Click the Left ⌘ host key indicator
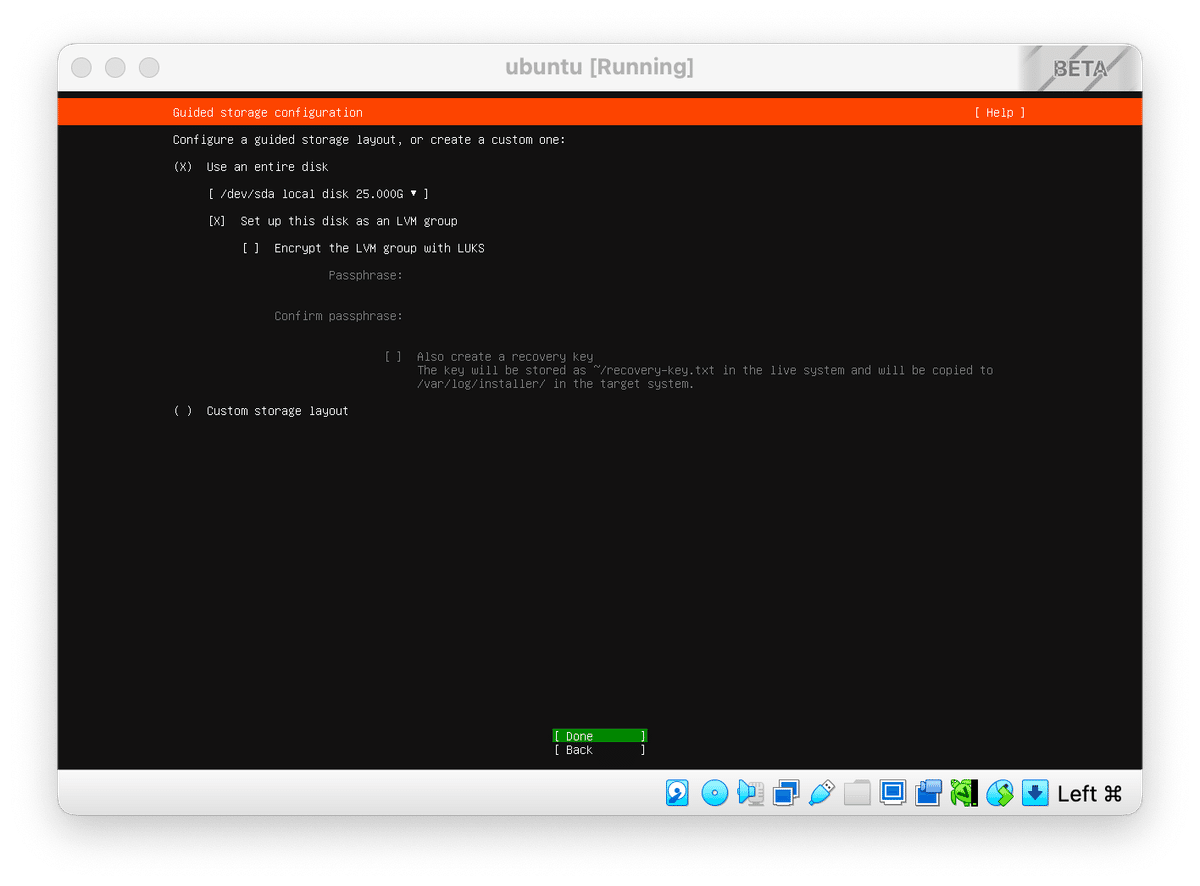The width and height of the screenshot is (1200, 886). (x=1090, y=794)
